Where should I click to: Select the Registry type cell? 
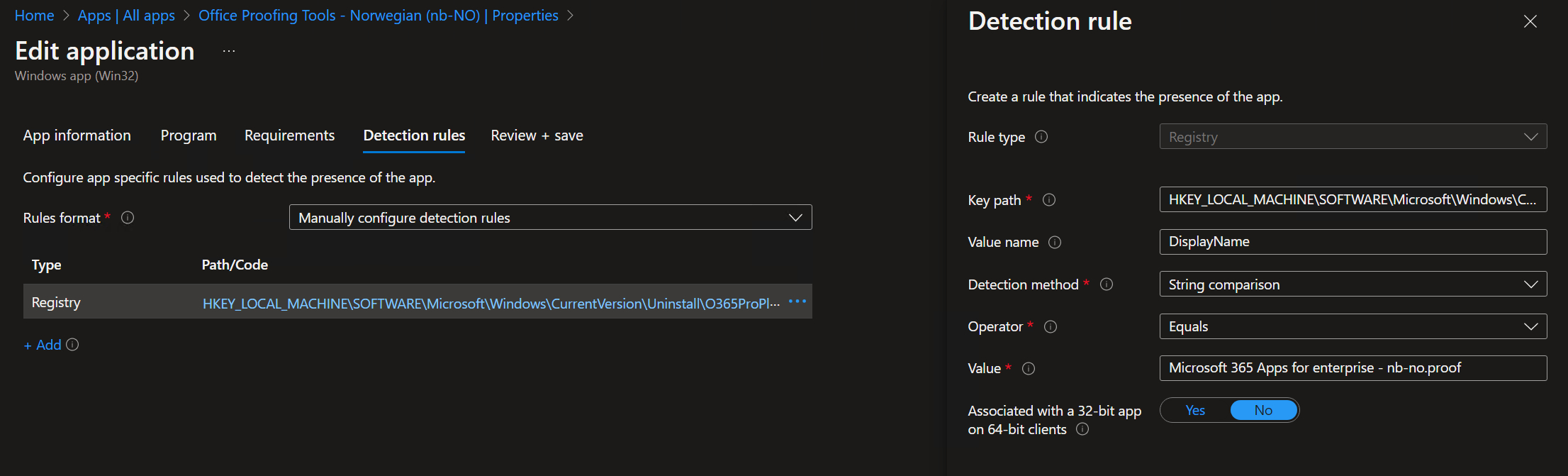56,302
